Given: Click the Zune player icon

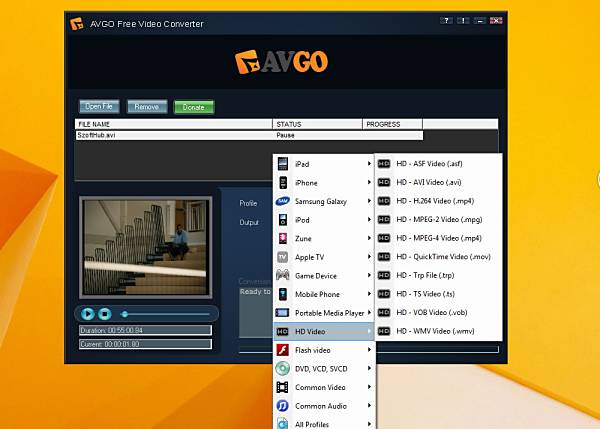Looking at the screenshot, I should tap(283, 238).
